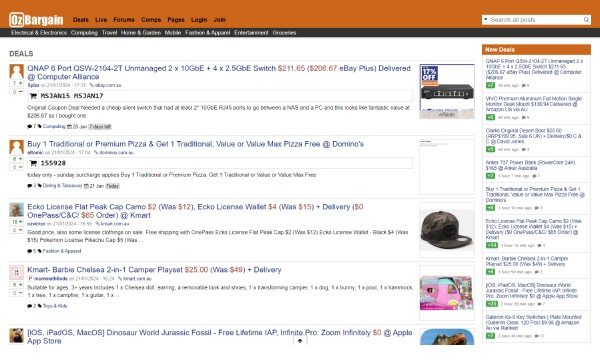Image resolution: width=600 pixels, height=360 pixels.
Task: Open comments icon on Domino's deal
Action: pyautogui.click(x=30, y=186)
